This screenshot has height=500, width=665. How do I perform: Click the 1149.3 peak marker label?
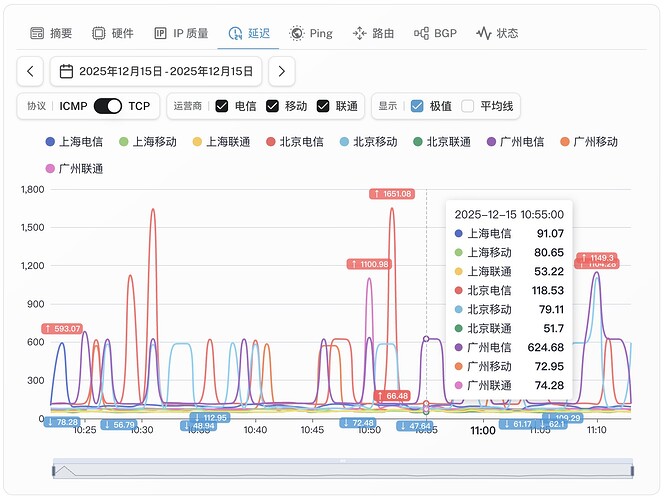(x=597, y=257)
